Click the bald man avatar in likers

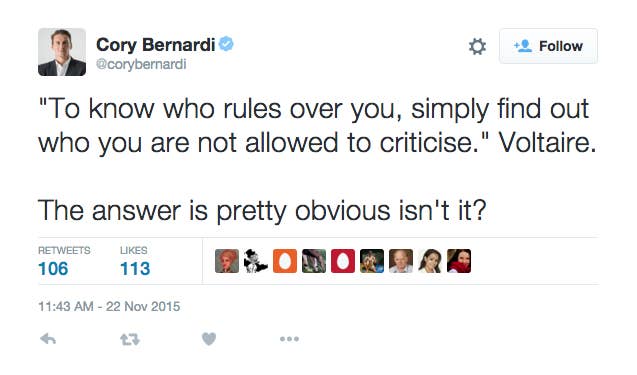[401, 261]
